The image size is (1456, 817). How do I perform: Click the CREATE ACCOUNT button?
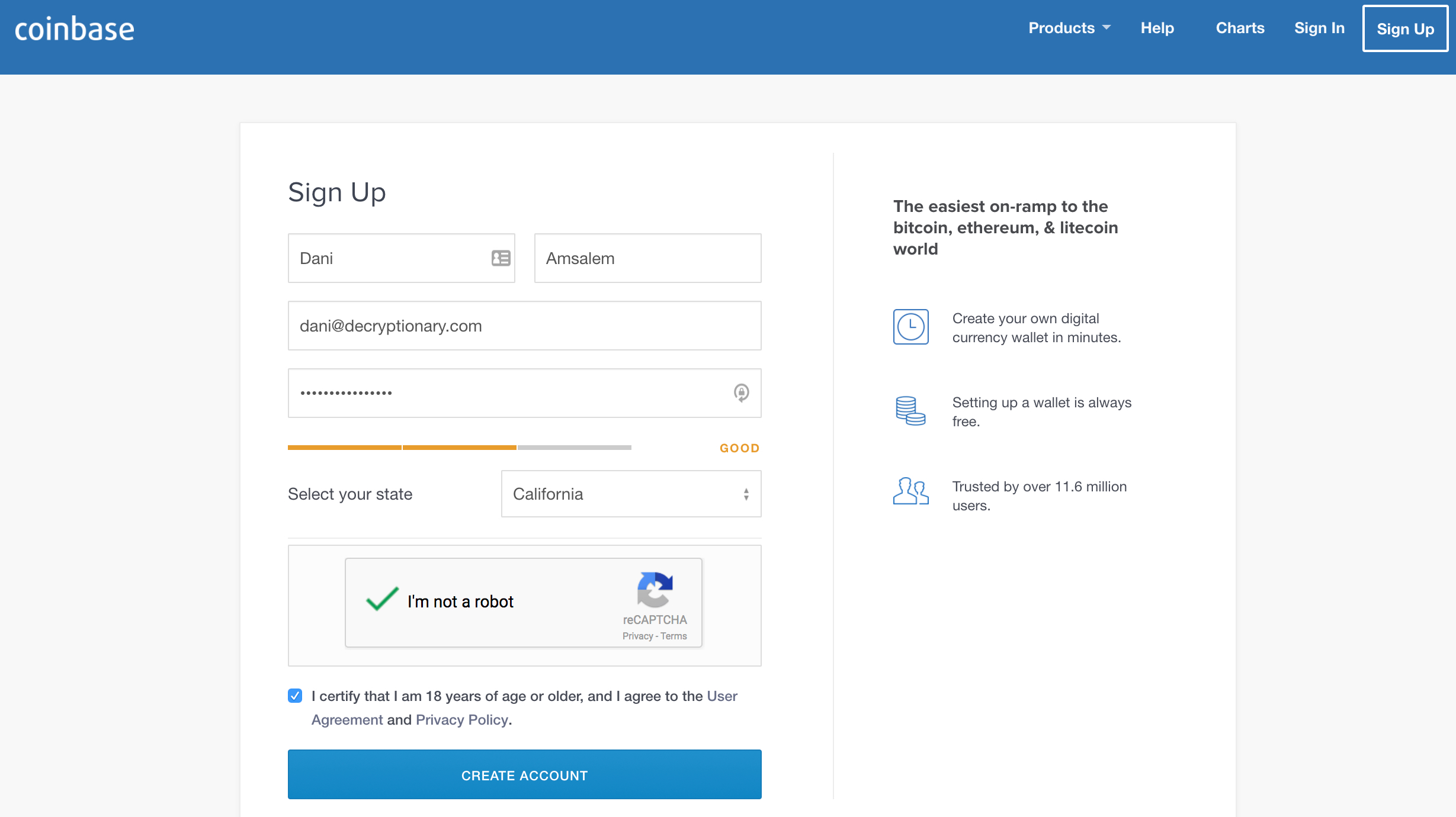tap(524, 775)
